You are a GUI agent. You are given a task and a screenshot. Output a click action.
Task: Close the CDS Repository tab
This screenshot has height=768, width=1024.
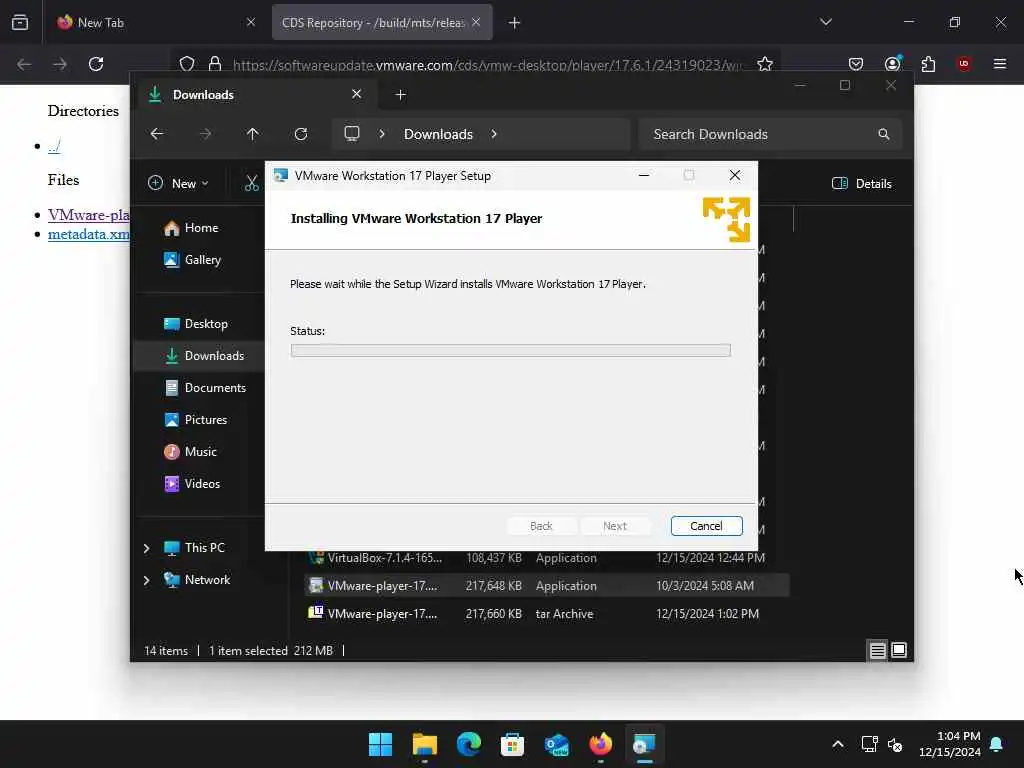476,22
